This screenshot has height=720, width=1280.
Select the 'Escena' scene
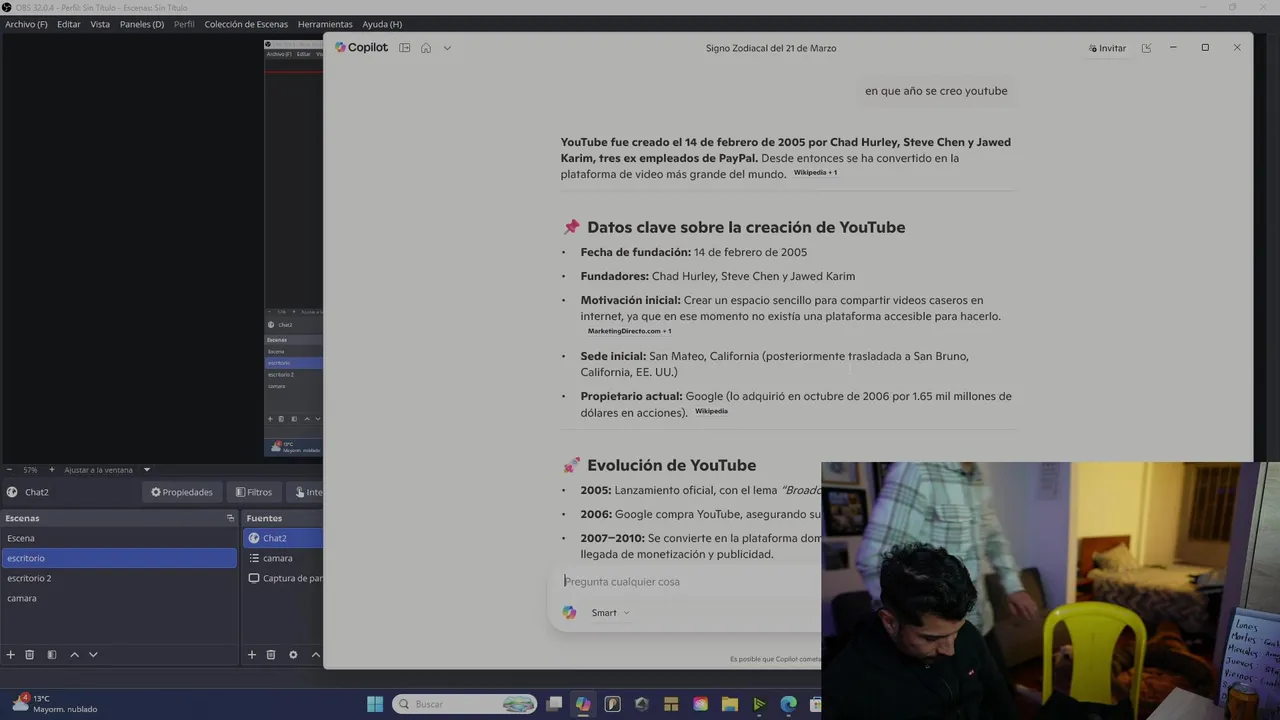click(119, 538)
